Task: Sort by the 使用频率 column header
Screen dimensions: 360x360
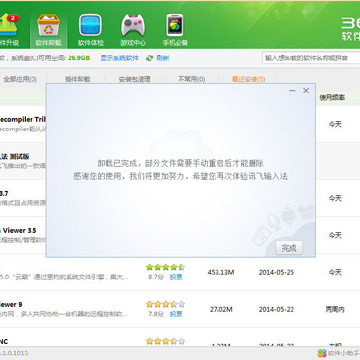Action: [332, 98]
